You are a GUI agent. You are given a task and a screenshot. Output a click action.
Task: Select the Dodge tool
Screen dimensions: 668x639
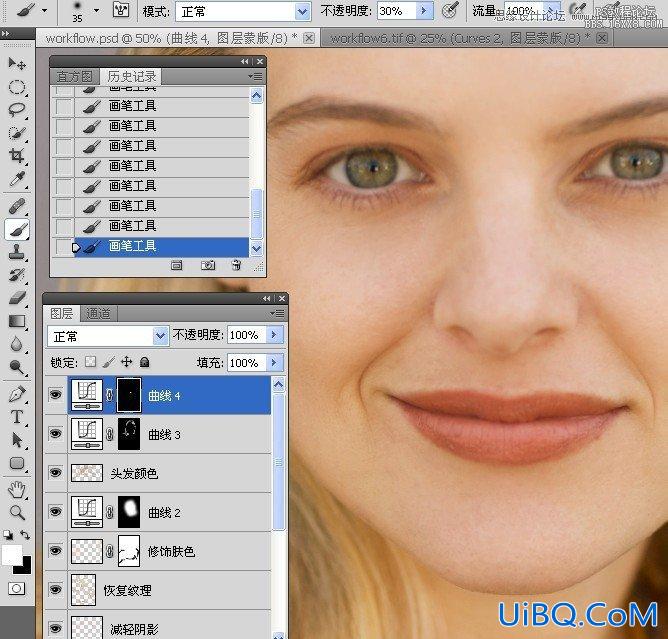(17, 367)
